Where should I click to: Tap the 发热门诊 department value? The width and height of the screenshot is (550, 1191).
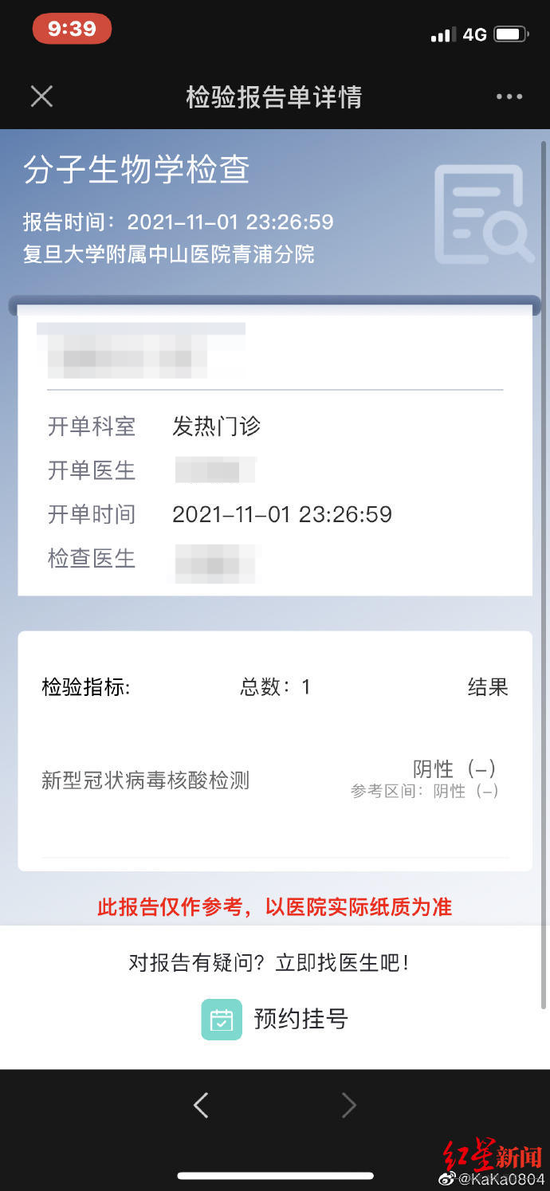point(217,427)
